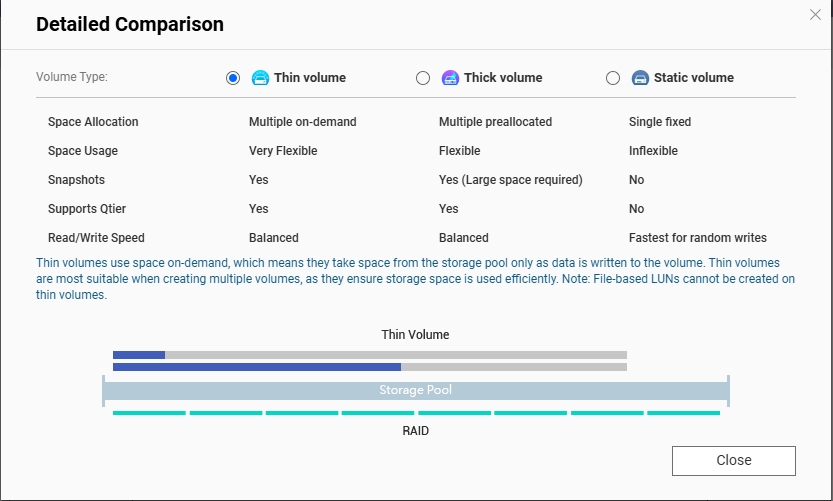Screen dimensions: 833x501
Task: Click 'Multiple on-demand' value
Action: coord(303,122)
